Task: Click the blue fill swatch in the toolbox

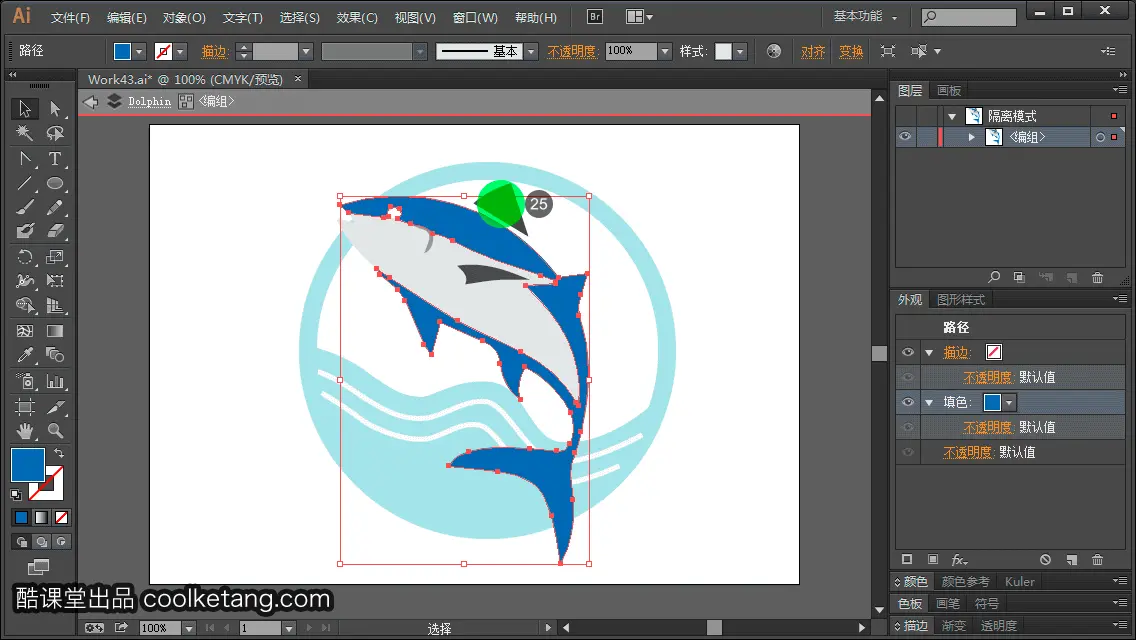Action: click(28, 465)
